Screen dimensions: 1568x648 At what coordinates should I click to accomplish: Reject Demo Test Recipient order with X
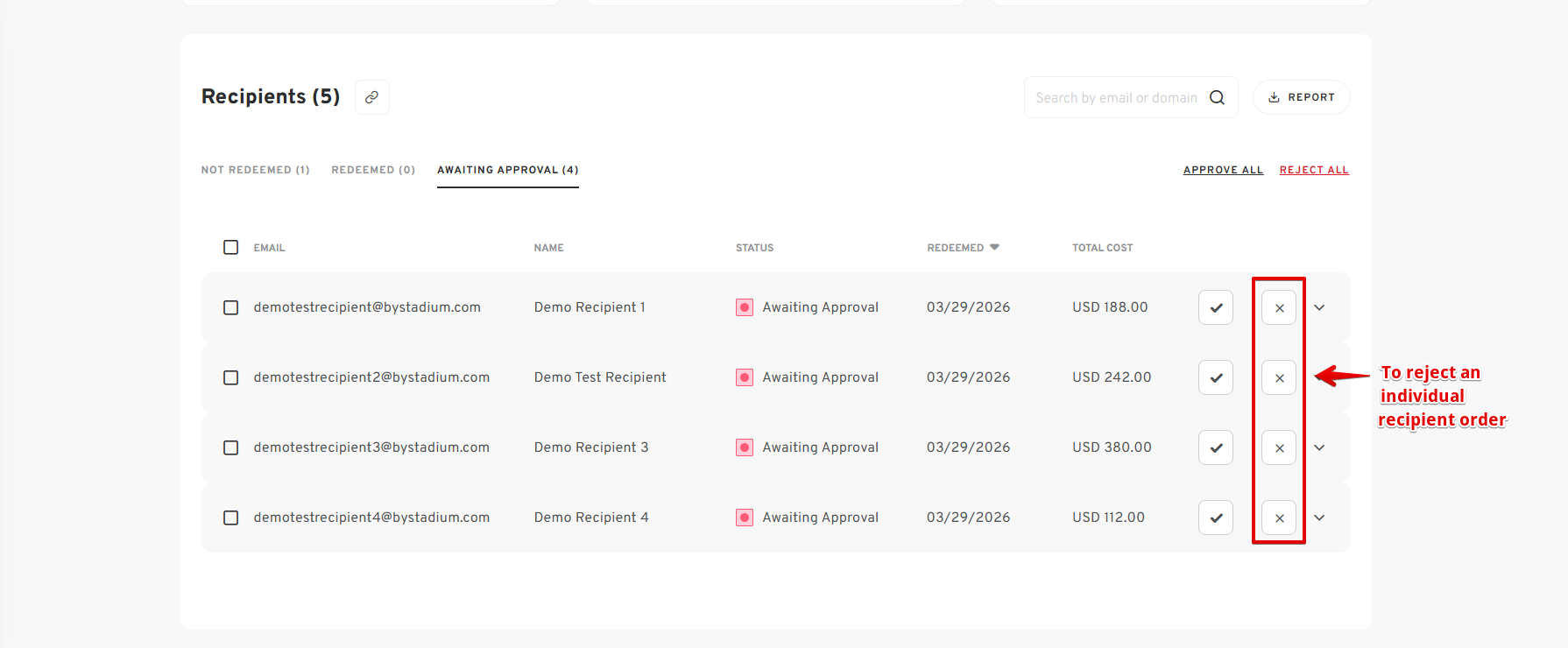[x=1279, y=377]
